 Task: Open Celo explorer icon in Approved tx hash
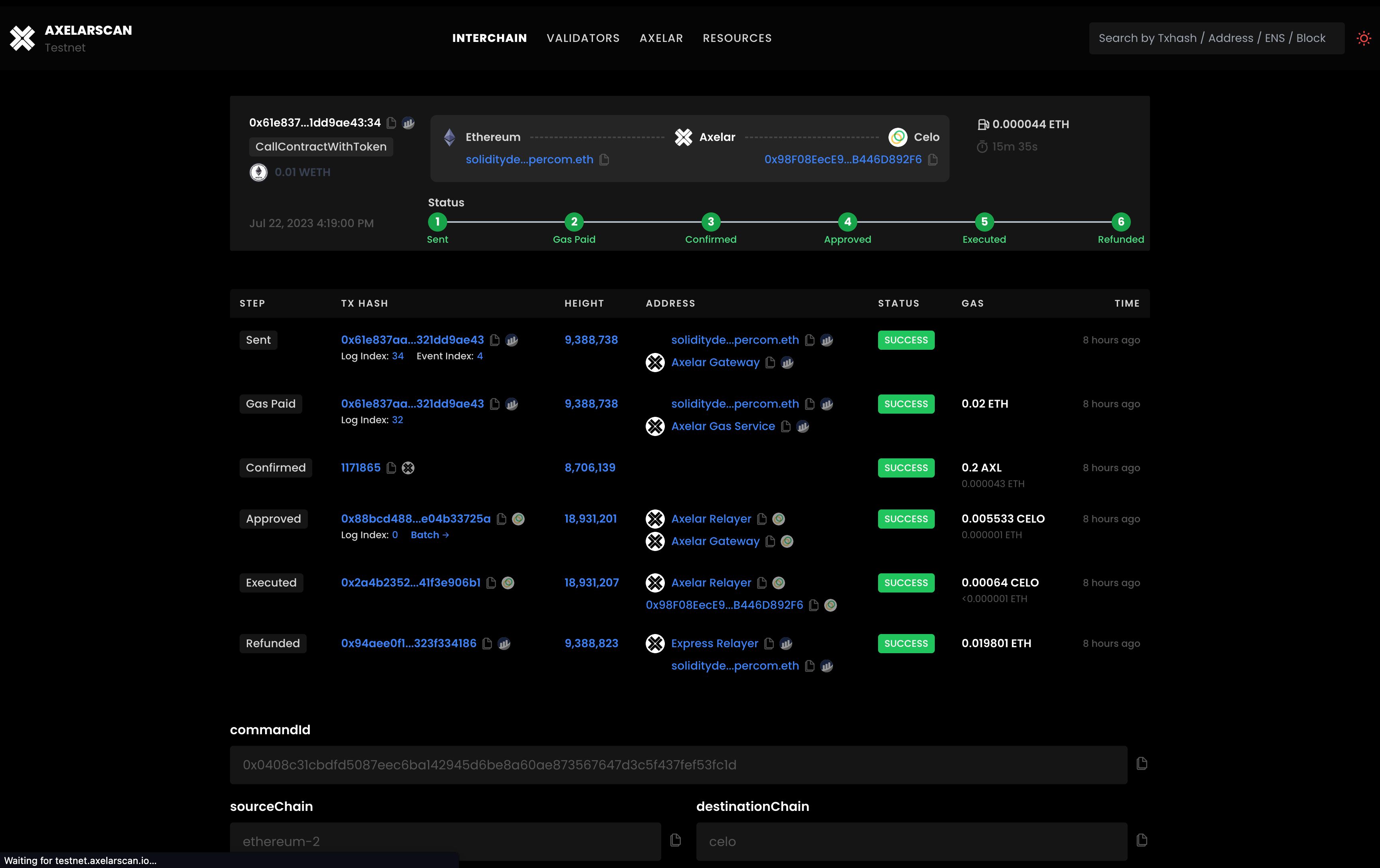(x=518, y=519)
